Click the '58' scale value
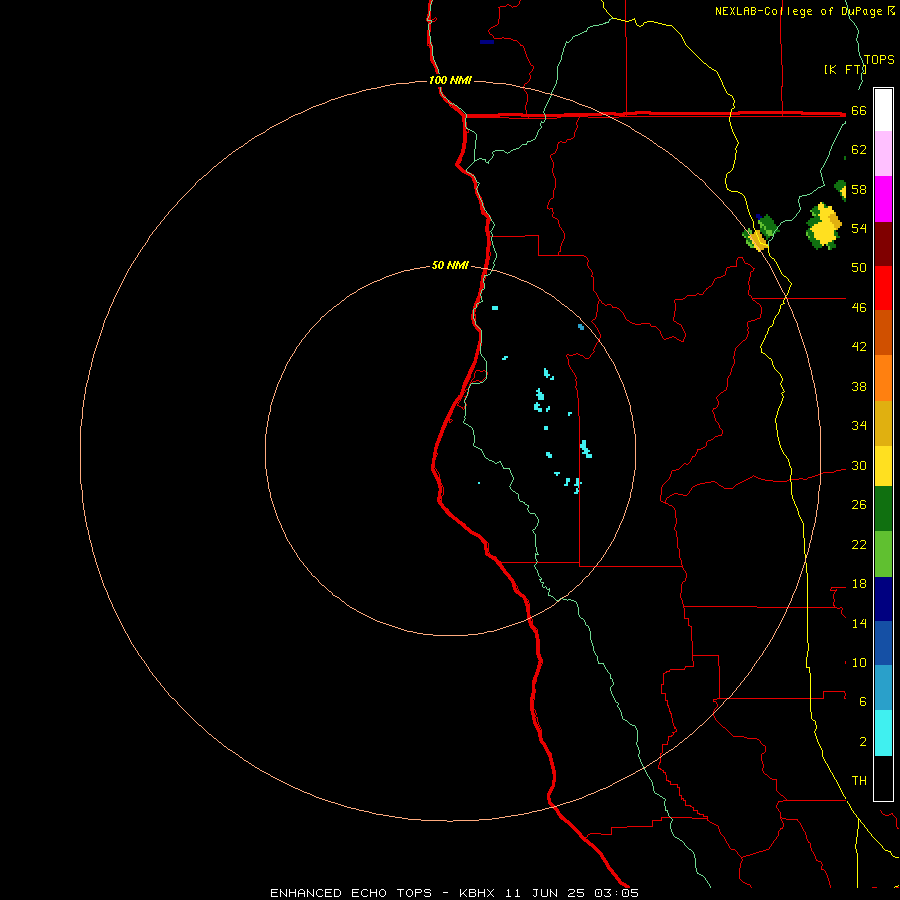The image size is (900, 900). 859,189
